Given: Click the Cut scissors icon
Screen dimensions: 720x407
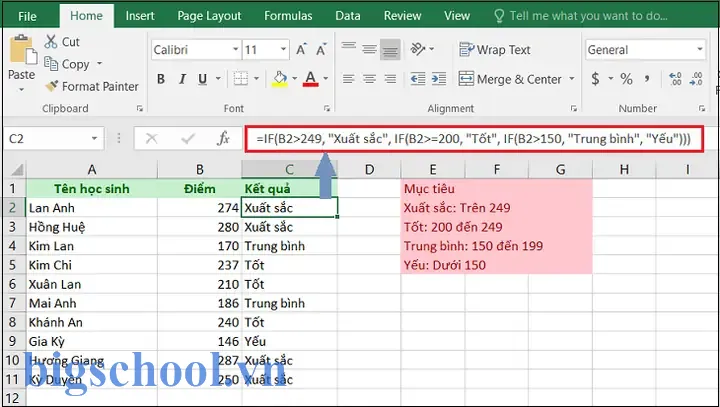Looking at the screenshot, I should (x=51, y=42).
